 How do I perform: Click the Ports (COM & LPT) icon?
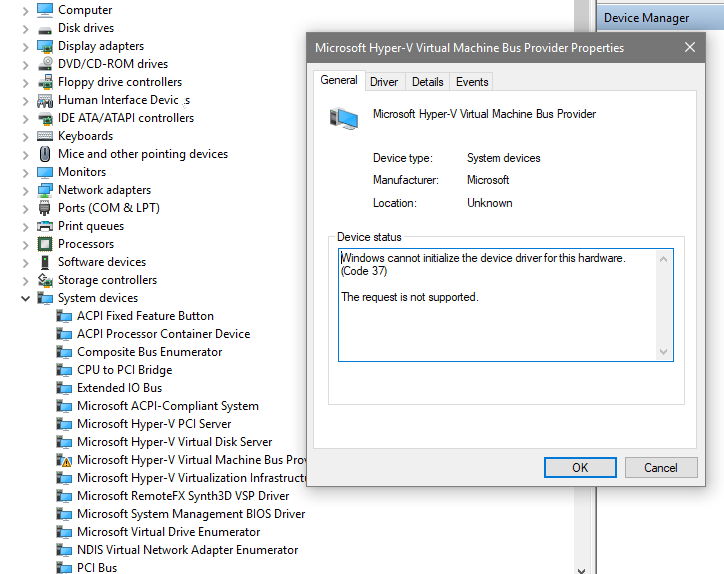click(45, 208)
